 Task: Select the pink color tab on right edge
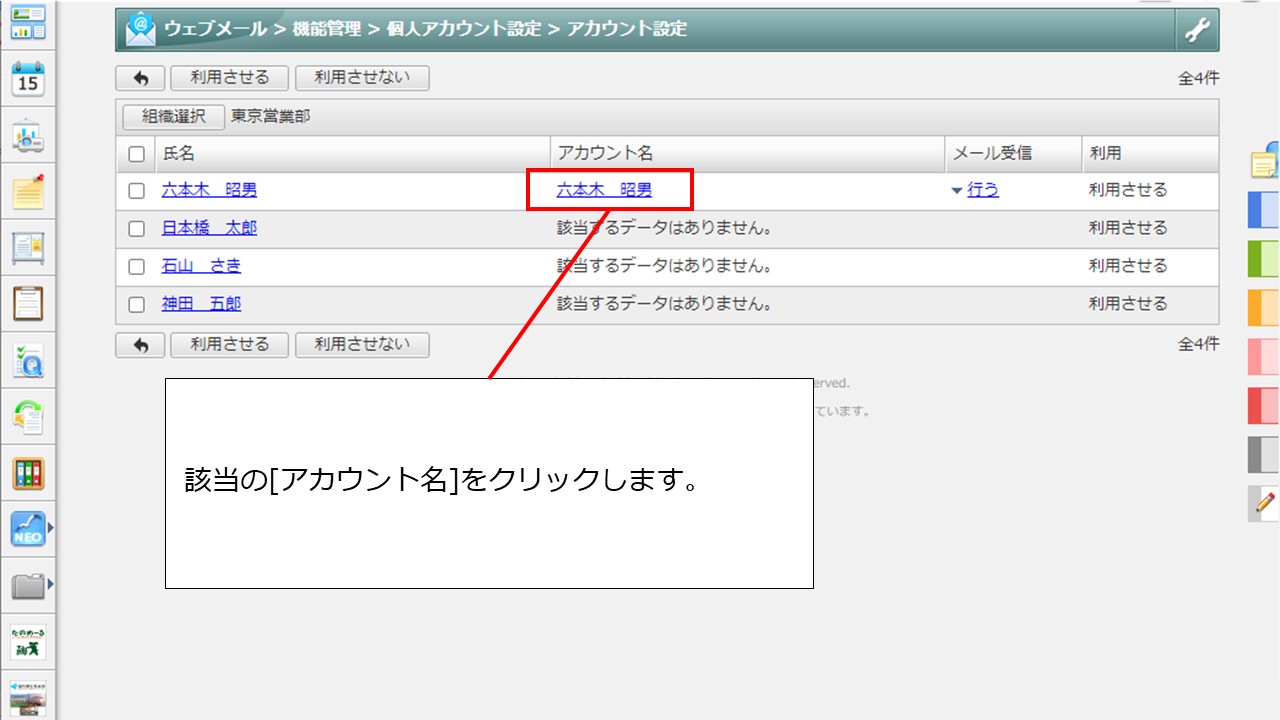point(1265,357)
